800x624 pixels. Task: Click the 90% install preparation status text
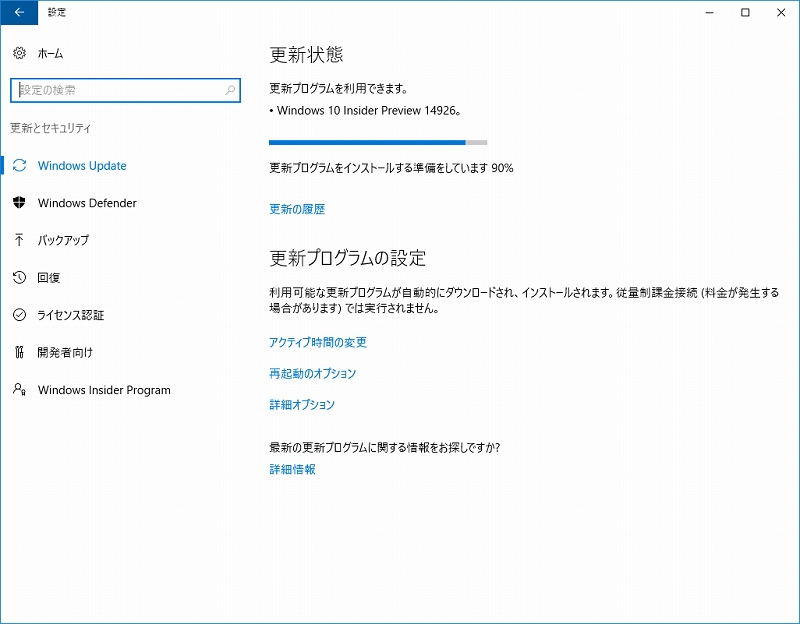pos(391,168)
